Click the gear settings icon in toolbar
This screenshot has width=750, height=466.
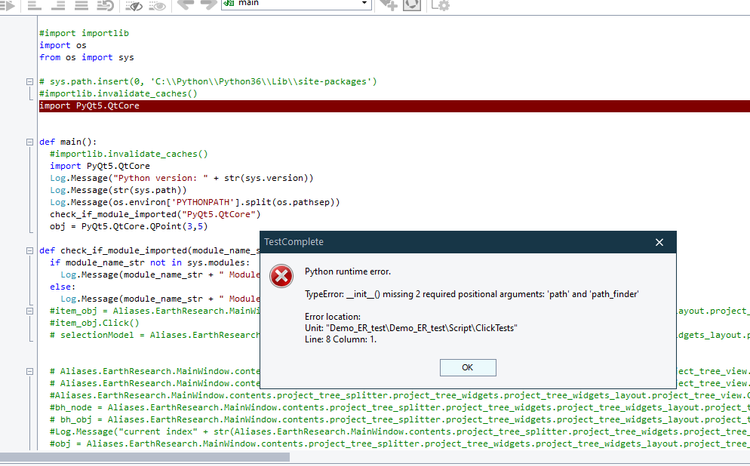[x=442, y=5]
